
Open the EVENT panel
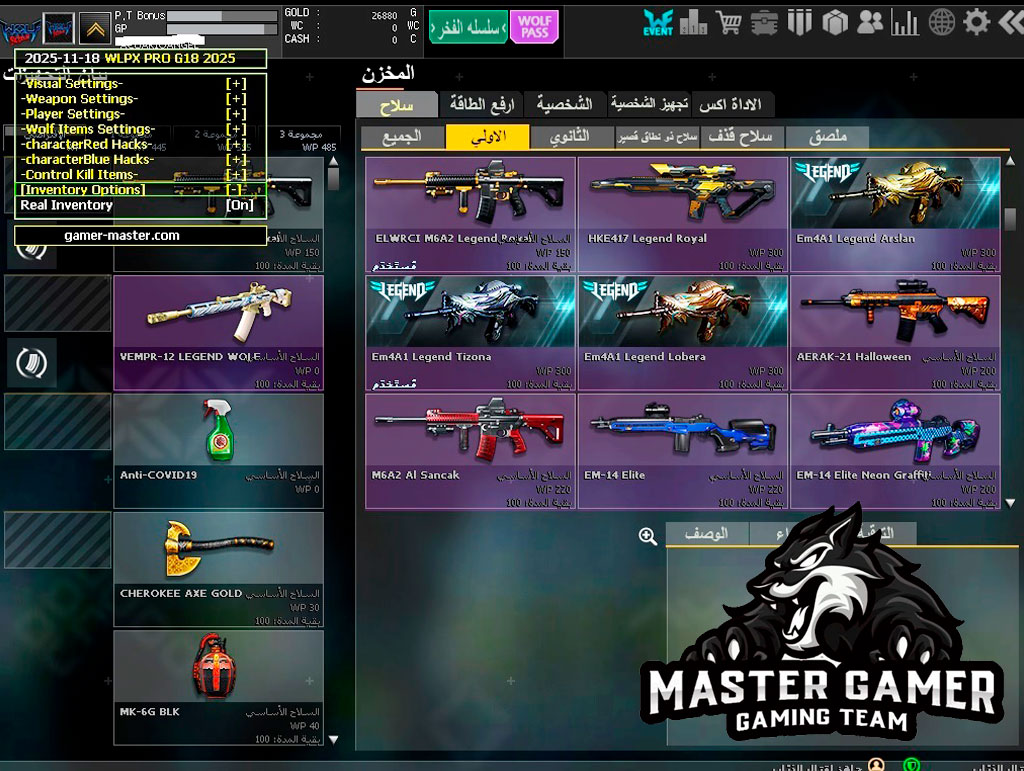click(x=658, y=22)
